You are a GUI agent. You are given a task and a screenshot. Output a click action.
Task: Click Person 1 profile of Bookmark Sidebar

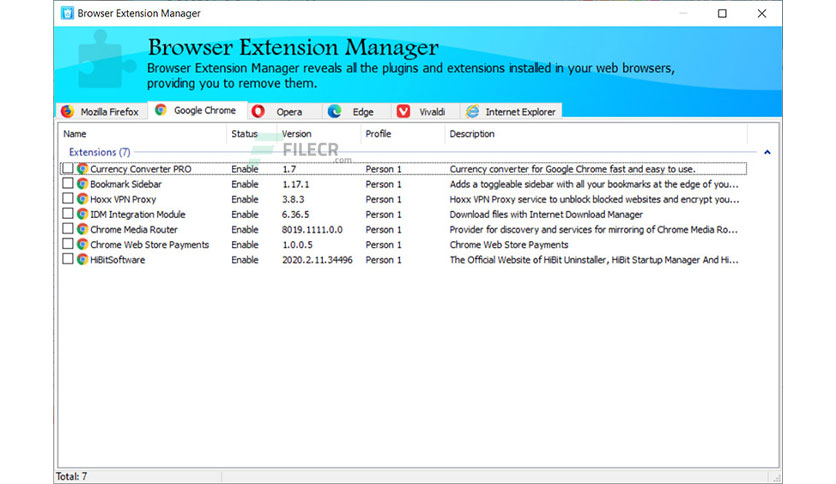[x=383, y=184]
